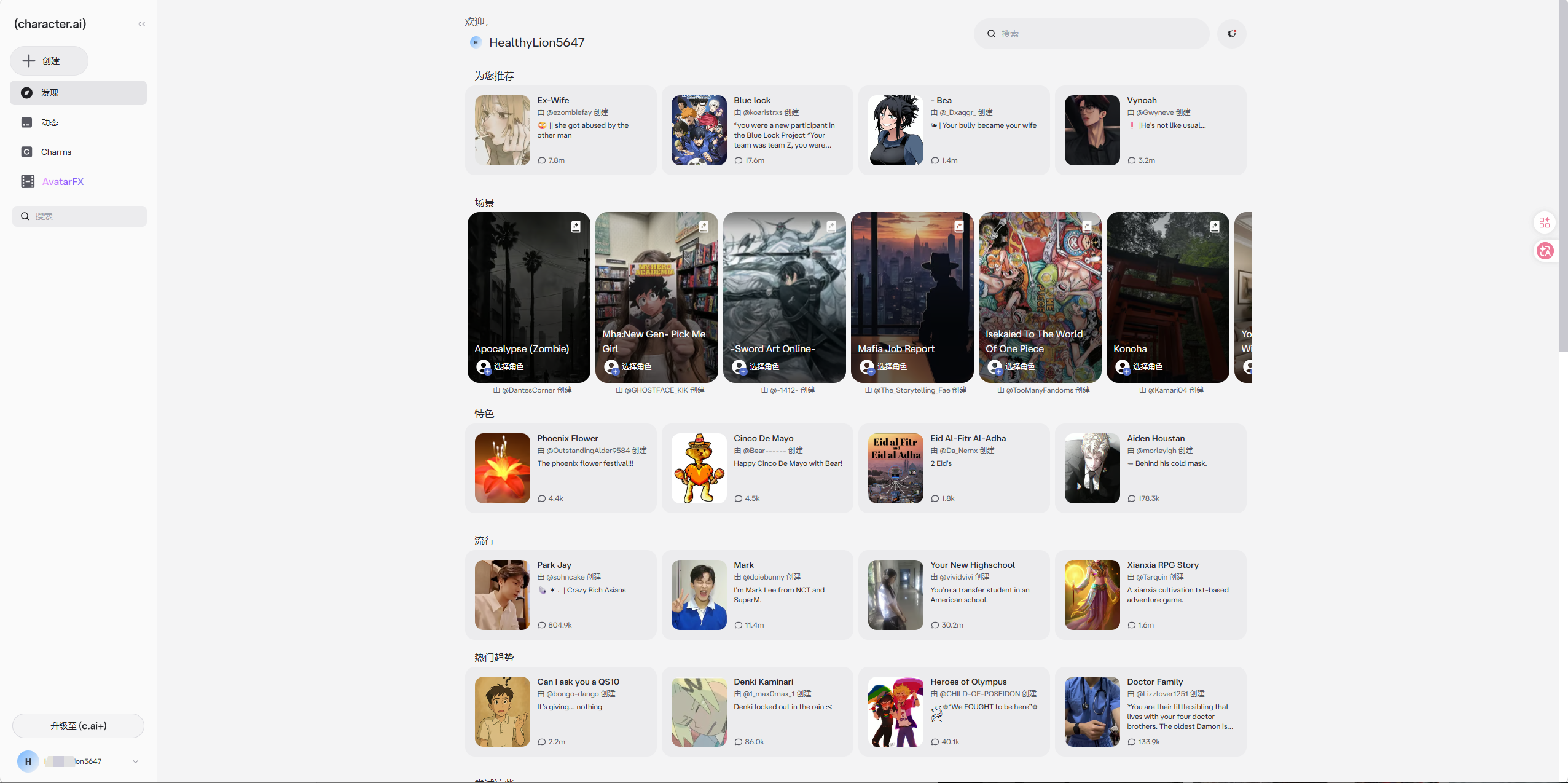The image size is (1568, 783).
Task: Click bookmark icon on Mafia Job Report scene
Action: 959,227
